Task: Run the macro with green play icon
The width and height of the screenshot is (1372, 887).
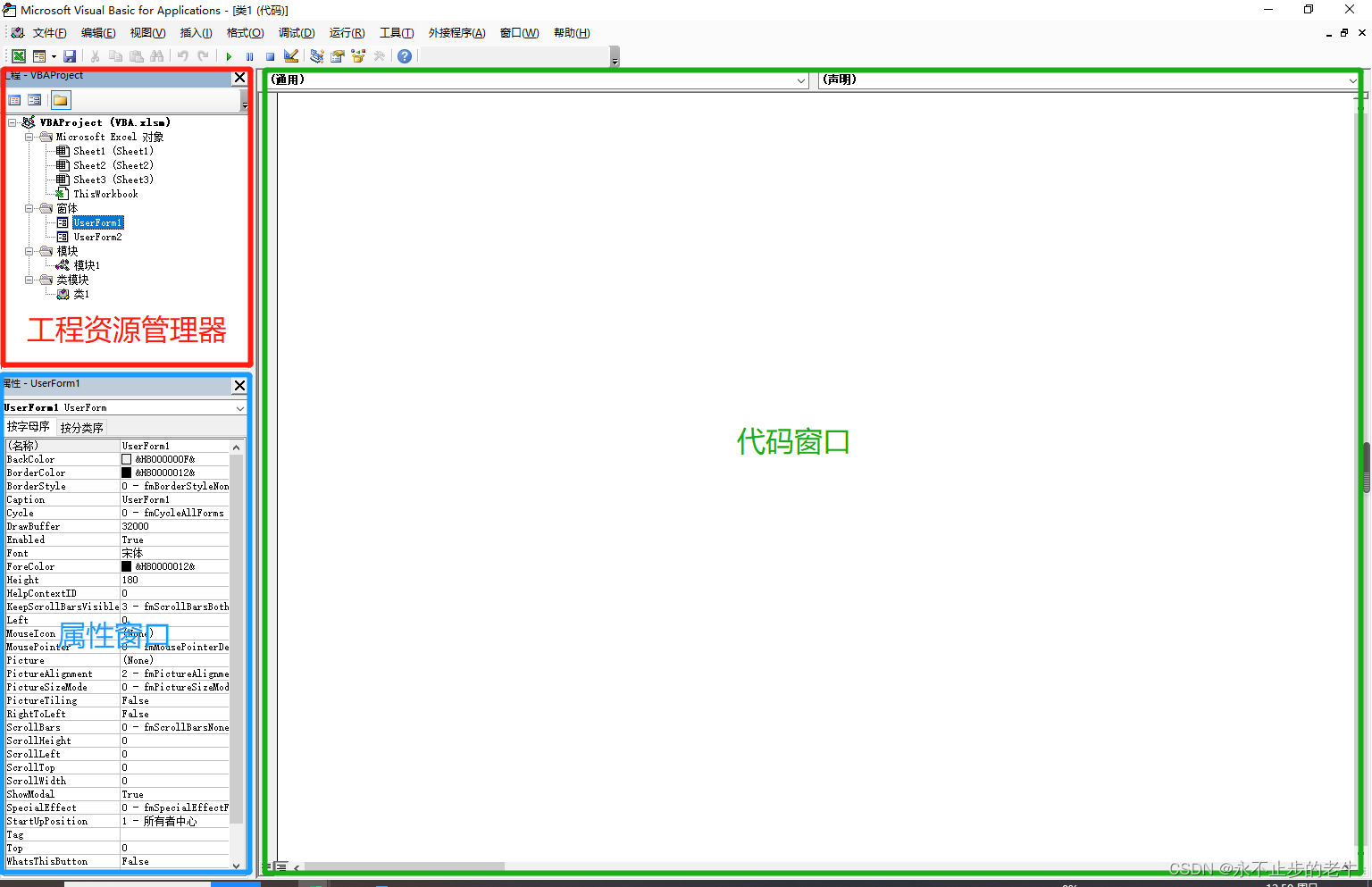Action: click(x=229, y=56)
